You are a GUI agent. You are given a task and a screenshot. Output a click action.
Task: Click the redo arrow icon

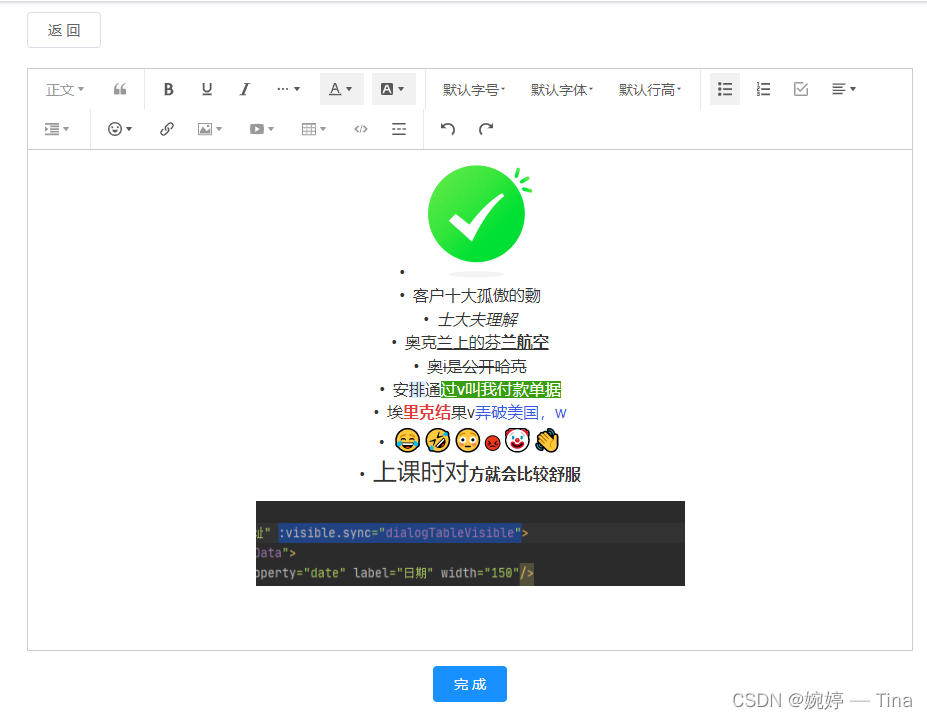point(485,129)
